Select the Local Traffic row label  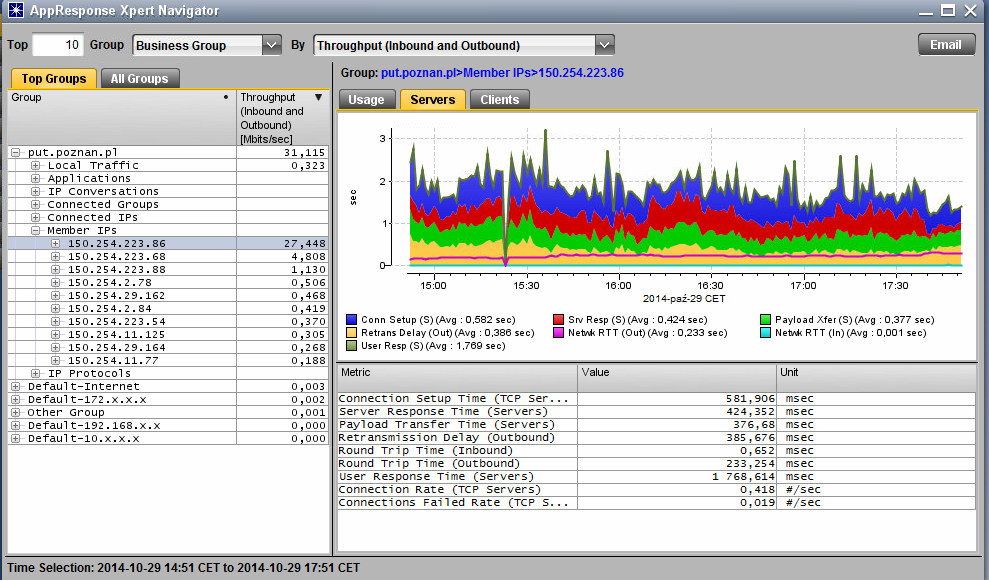[x=93, y=166]
